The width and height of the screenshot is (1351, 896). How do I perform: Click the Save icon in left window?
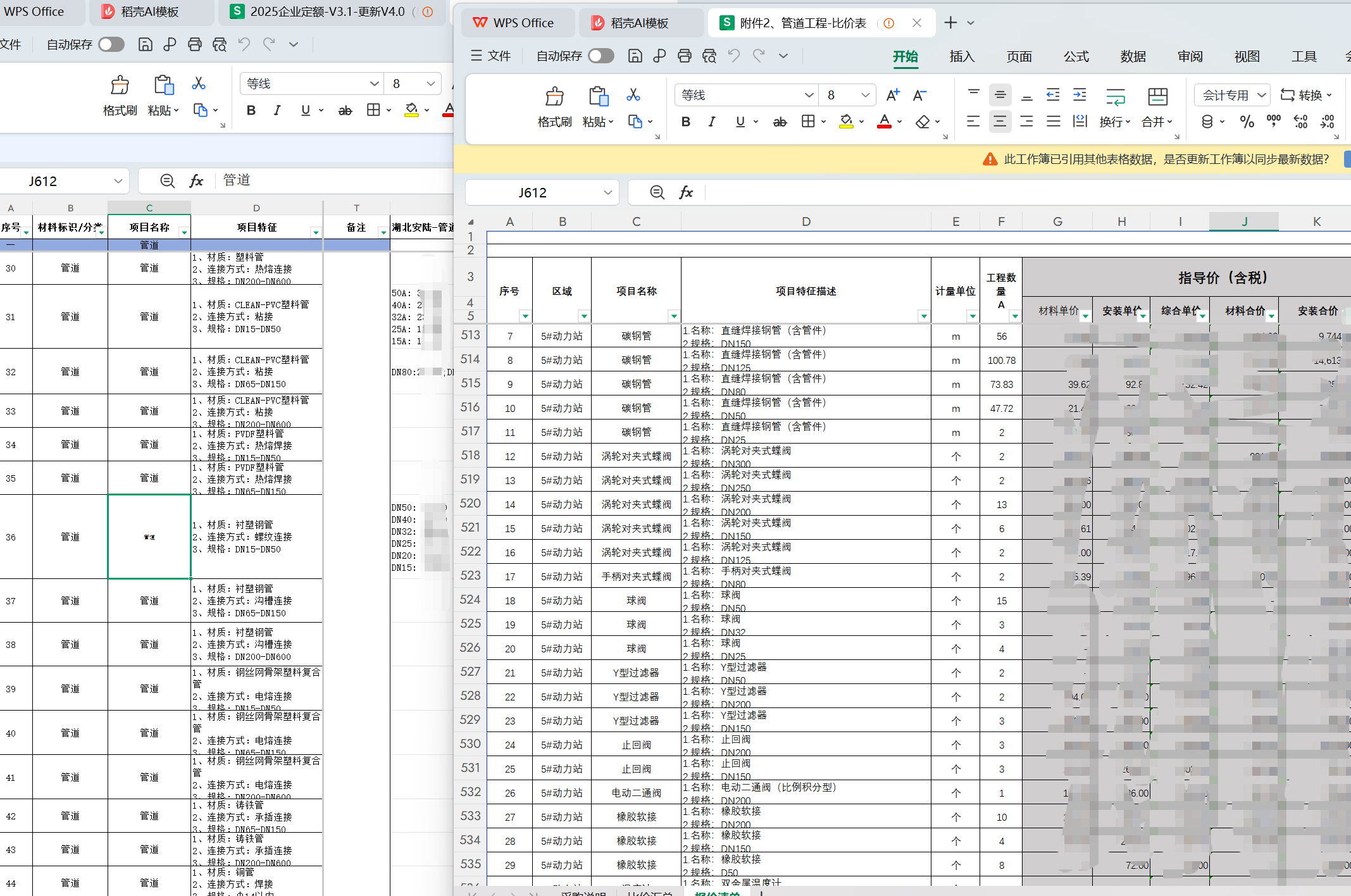pyautogui.click(x=145, y=44)
